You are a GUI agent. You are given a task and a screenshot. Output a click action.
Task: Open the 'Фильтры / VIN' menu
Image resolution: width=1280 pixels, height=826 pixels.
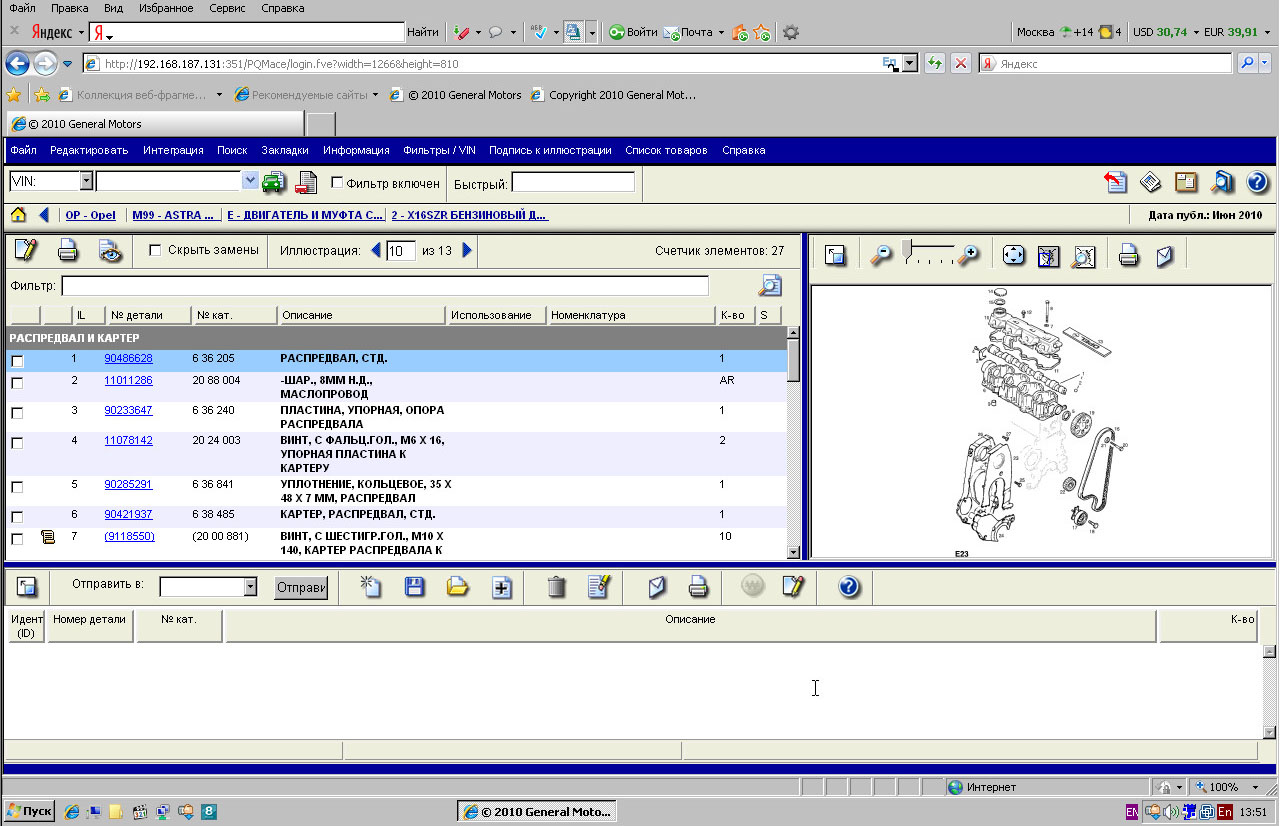click(439, 150)
